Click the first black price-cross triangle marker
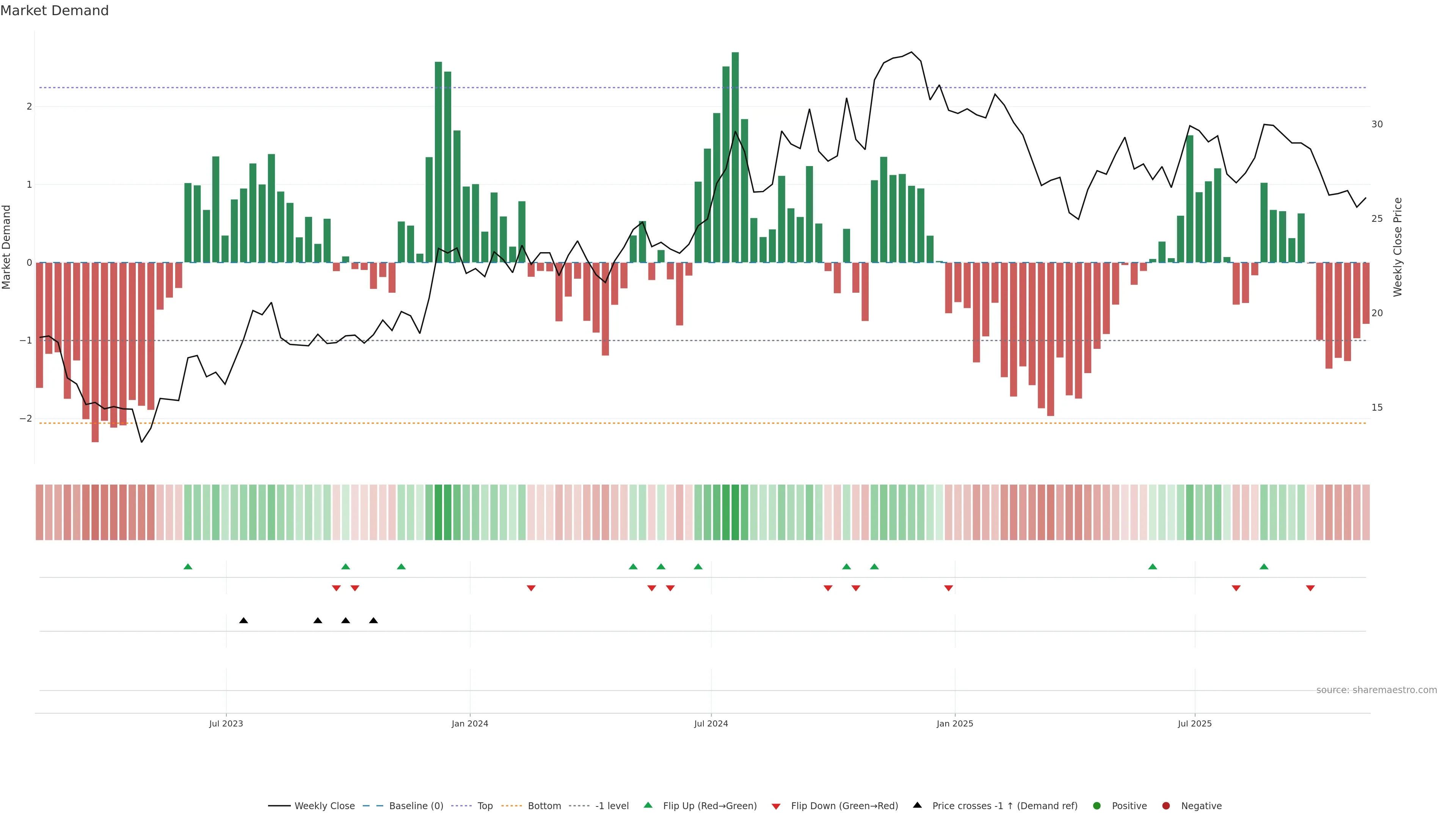Image resolution: width=1456 pixels, height=819 pixels. 243,620
